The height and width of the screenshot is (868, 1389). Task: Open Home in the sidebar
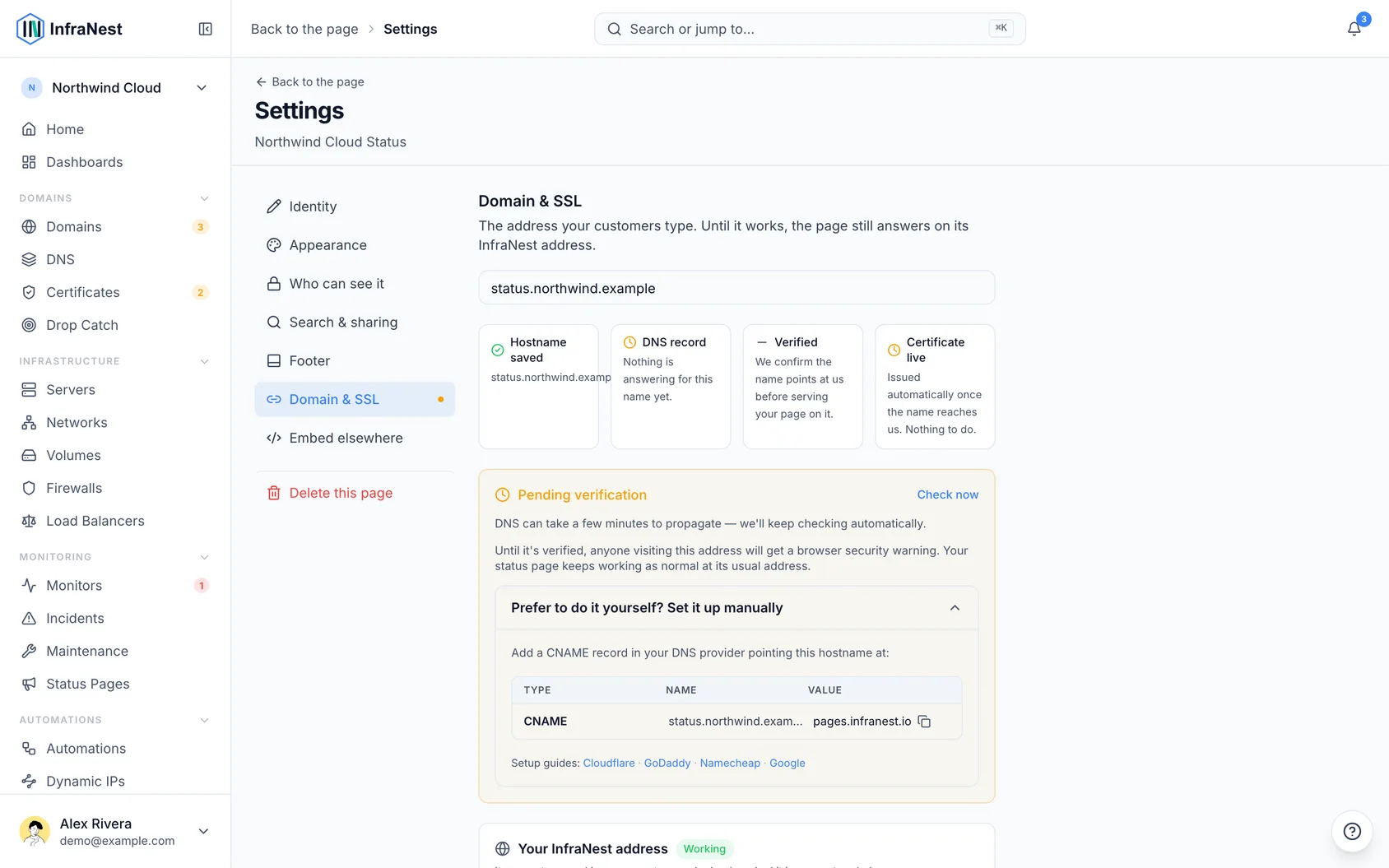pyautogui.click(x=115, y=129)
